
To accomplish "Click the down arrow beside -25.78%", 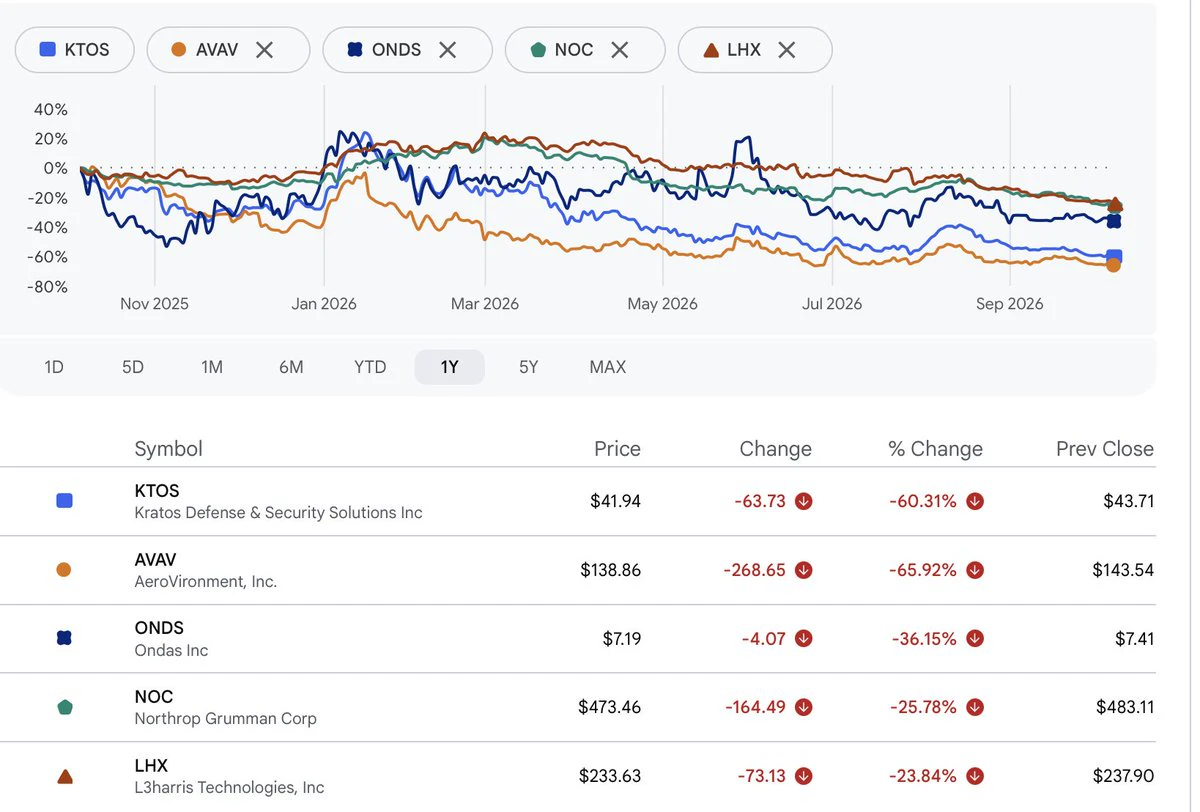I will pyautogui.click(x=975, y=707).
